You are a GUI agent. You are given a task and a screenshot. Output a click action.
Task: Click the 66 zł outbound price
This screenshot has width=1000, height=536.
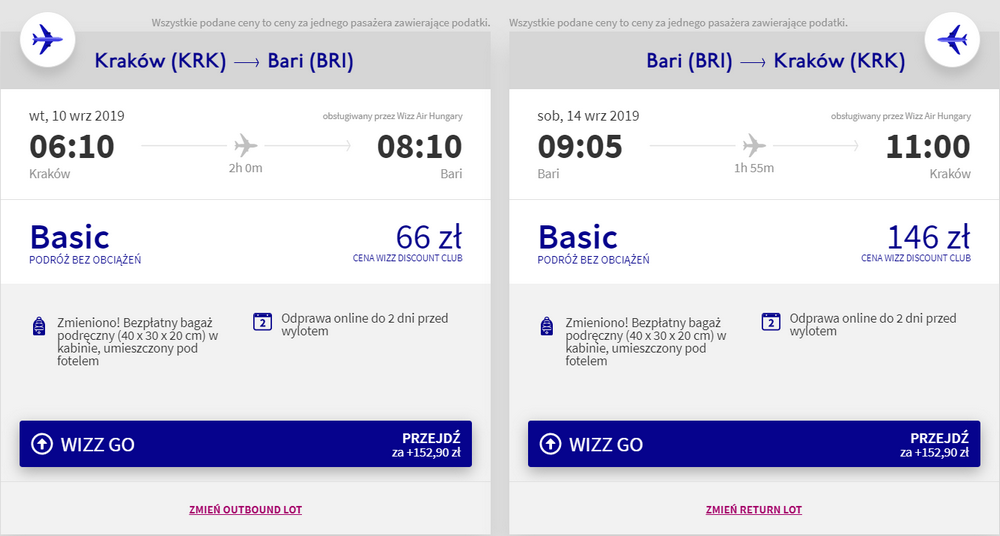click(x=428, y=238)
